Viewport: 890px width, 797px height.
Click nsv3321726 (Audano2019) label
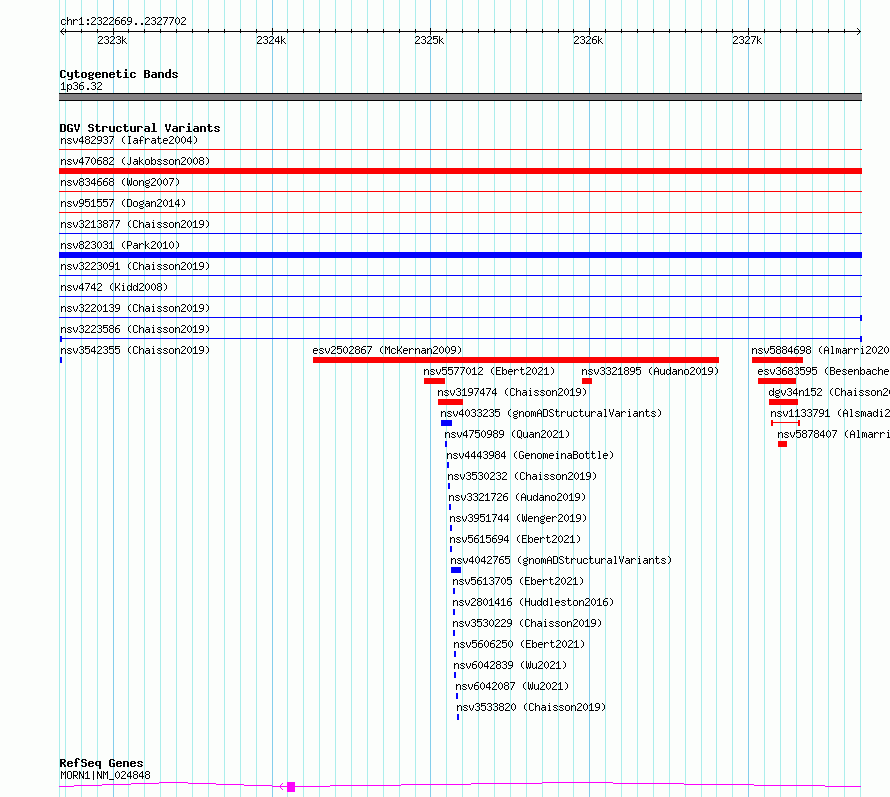[517, 497]
